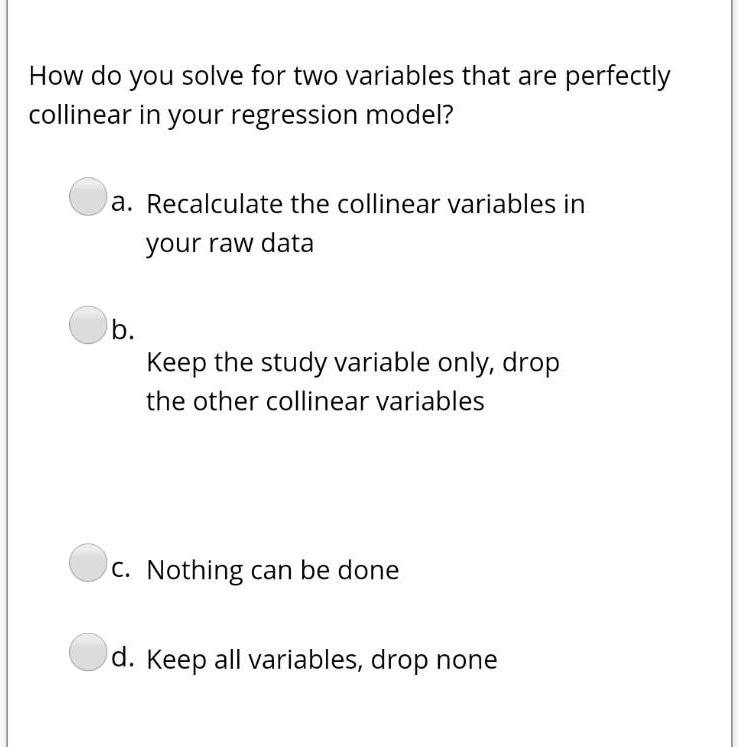The image size is (738, 747).
Task: Click the question line 'collinear in your regression model?'
Action: pos(241,116)
